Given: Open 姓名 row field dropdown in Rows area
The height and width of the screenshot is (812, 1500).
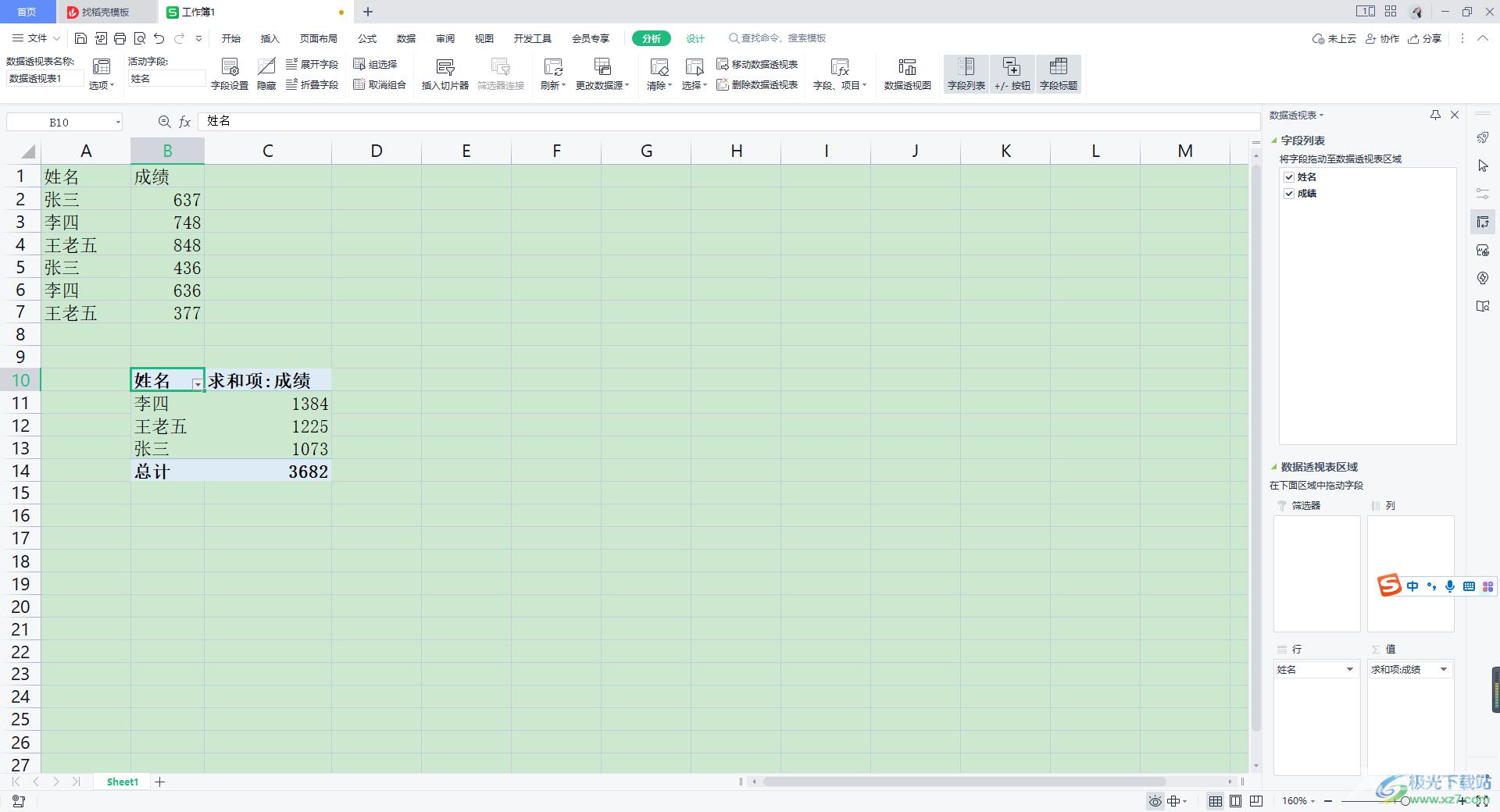Looking at the screenshot, I should 1349,670.
